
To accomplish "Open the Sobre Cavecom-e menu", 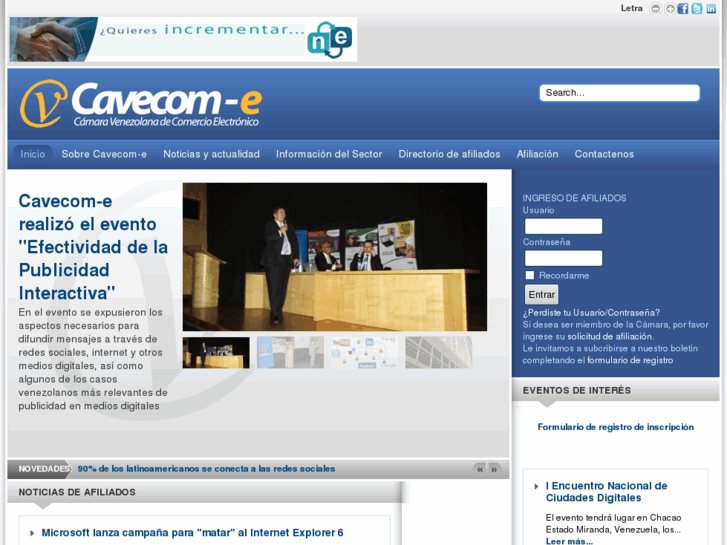I will 104,154.
